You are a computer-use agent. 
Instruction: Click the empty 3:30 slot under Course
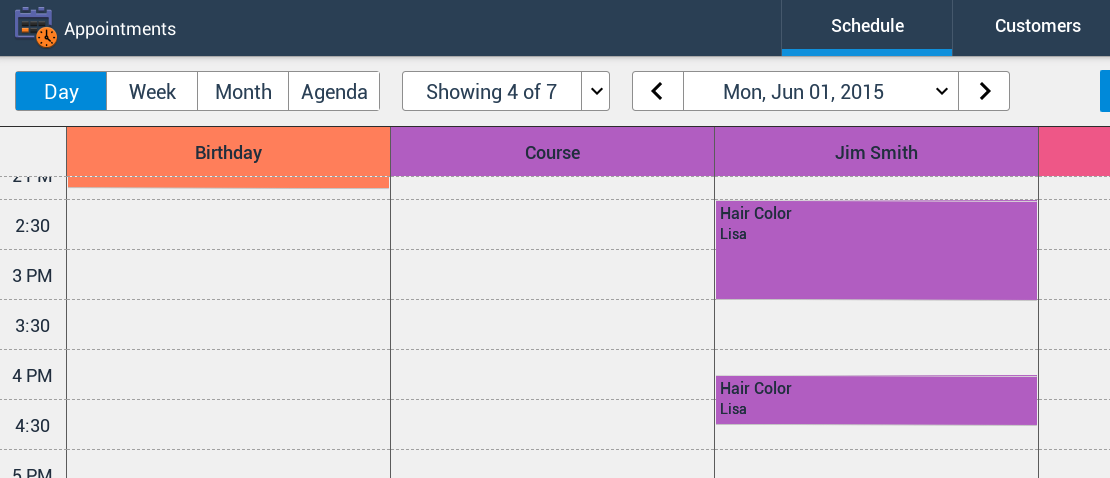pos(553,324)
